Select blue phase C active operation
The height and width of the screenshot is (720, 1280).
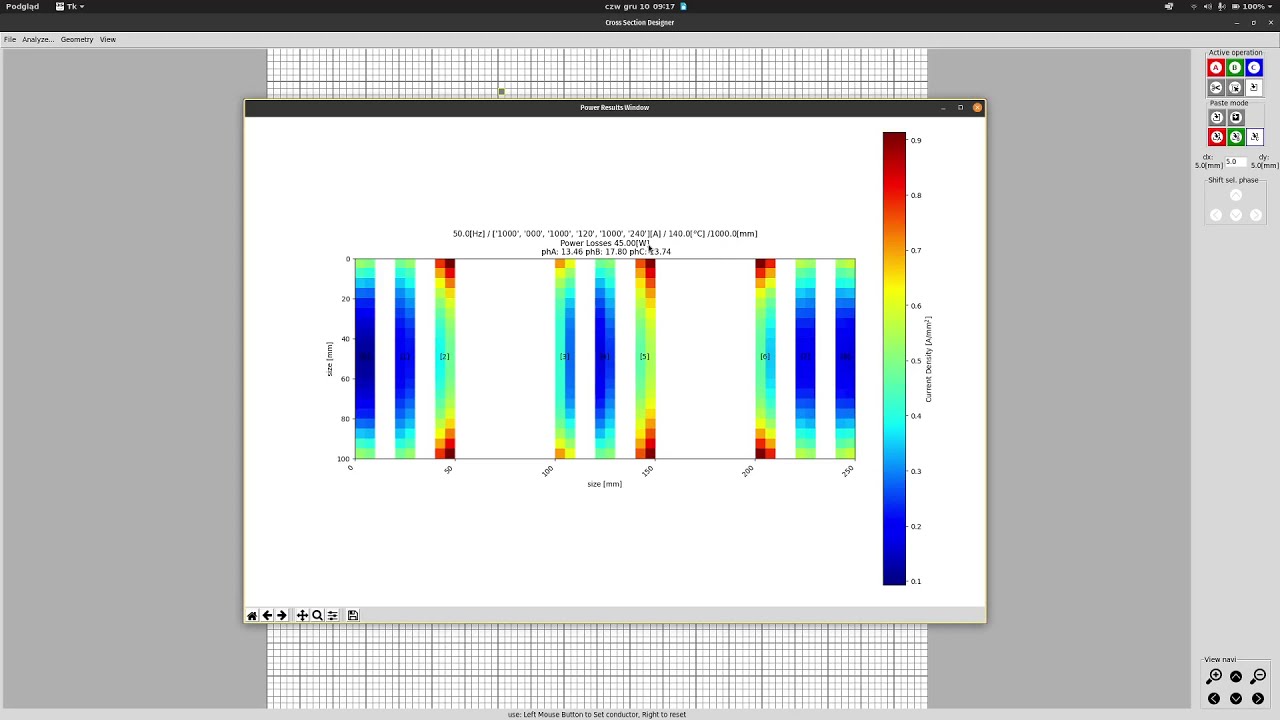coord(1254,68)
